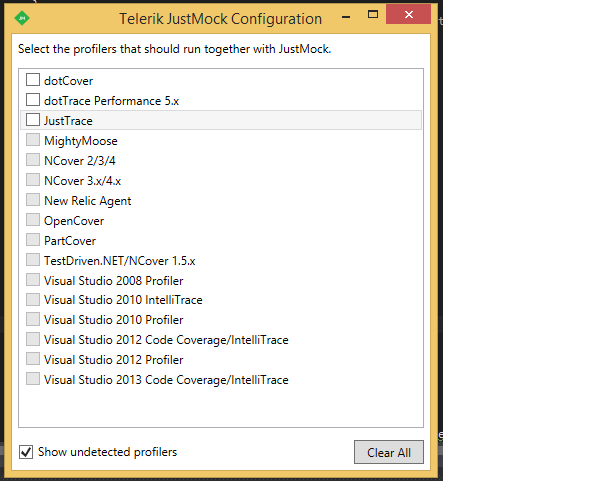Toggle the MightyMoose checkbox
This screenshot has height=481, width=600.
click(34, 141)
